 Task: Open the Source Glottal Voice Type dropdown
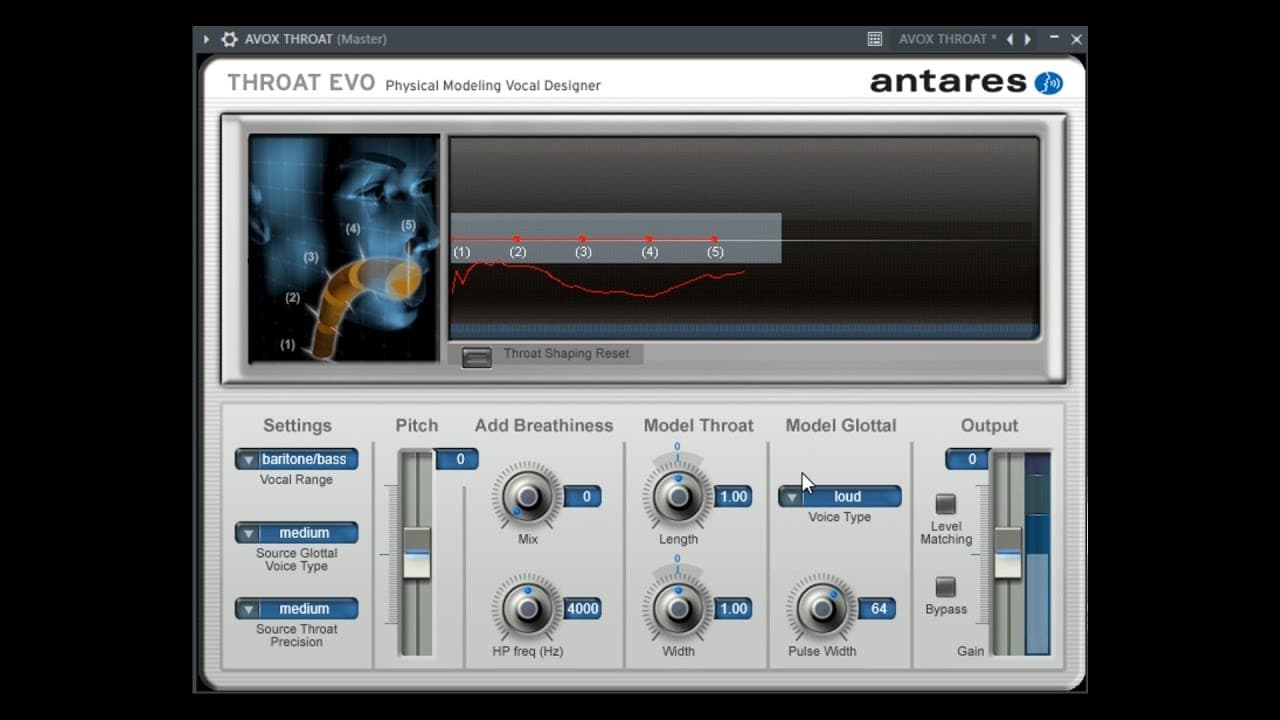[x=296, y=533]
